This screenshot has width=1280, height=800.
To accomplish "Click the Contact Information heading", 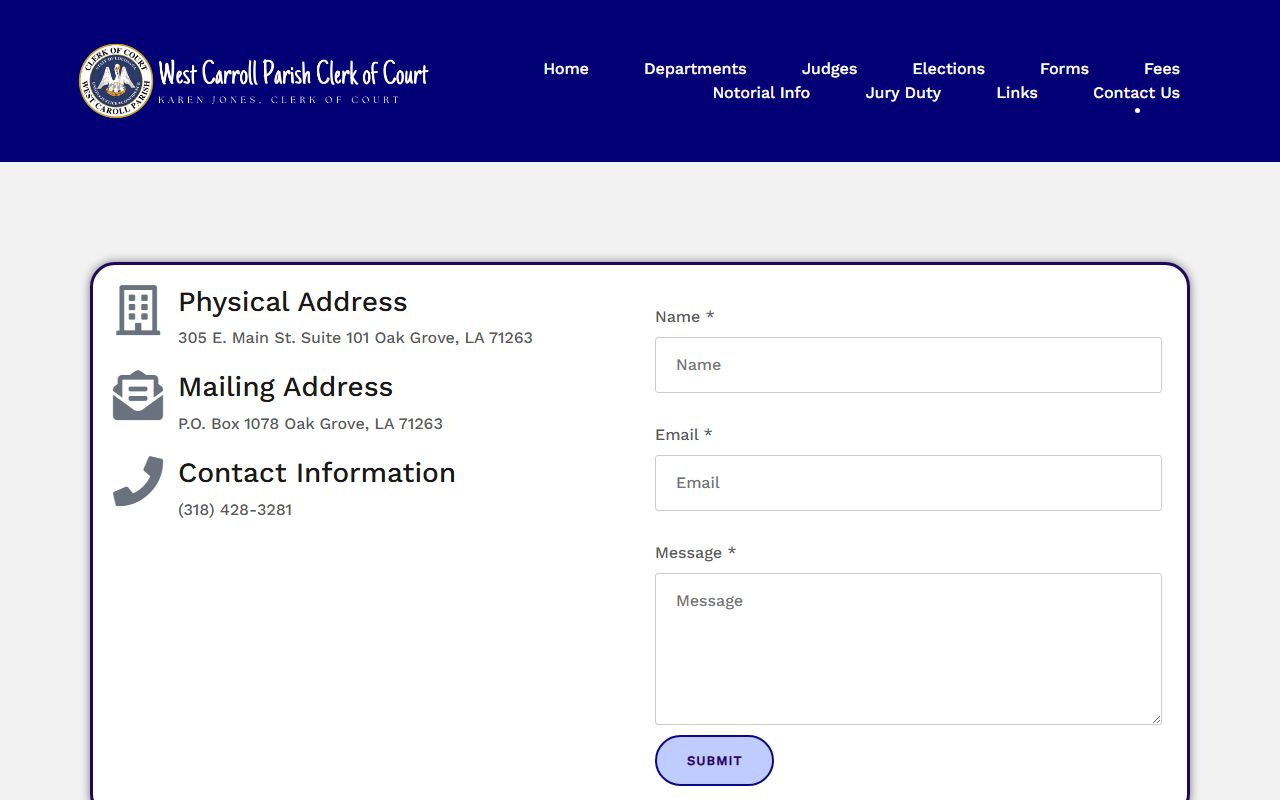I will [x=317, y=473].
